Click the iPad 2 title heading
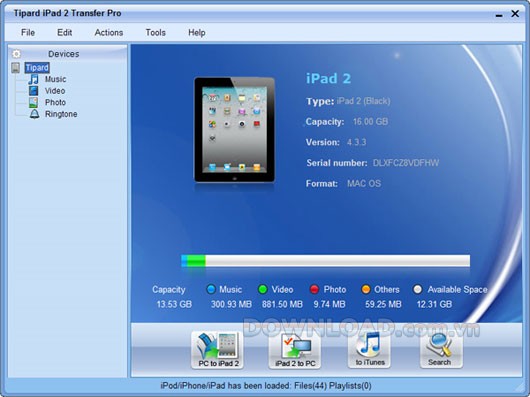 click(328, 79)
